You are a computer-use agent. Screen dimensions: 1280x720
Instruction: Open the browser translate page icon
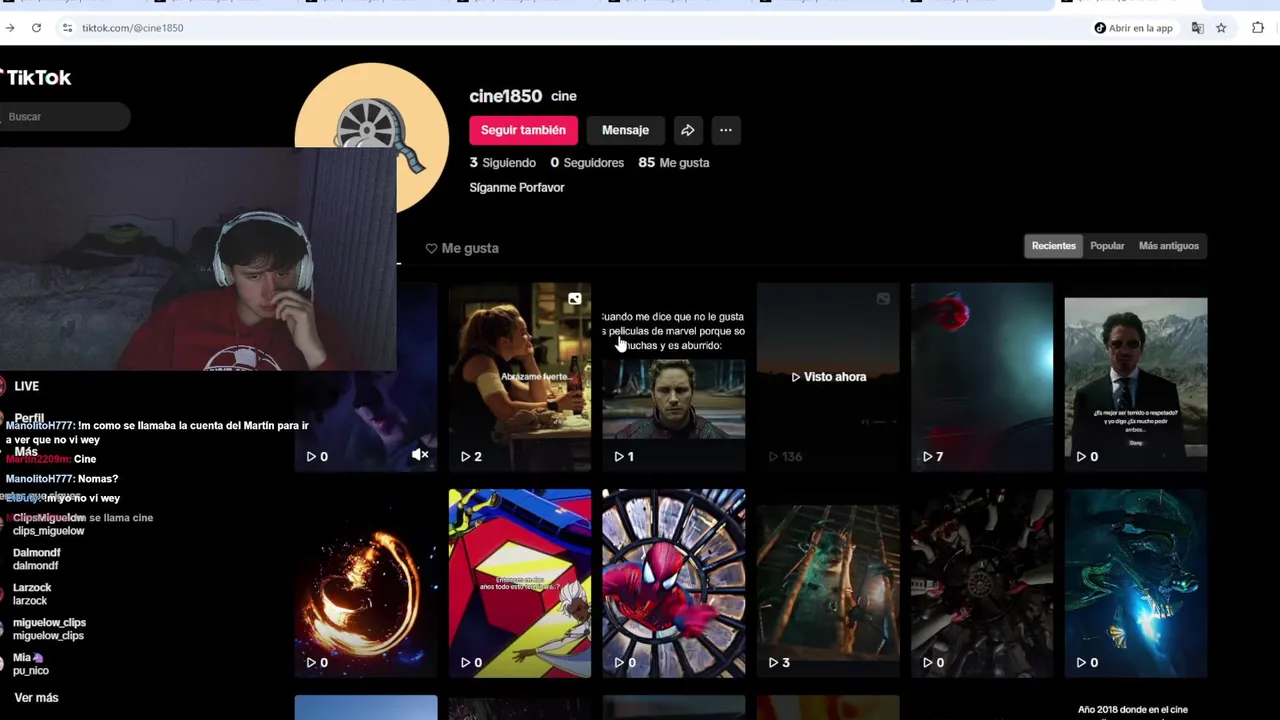point(1197,28)
